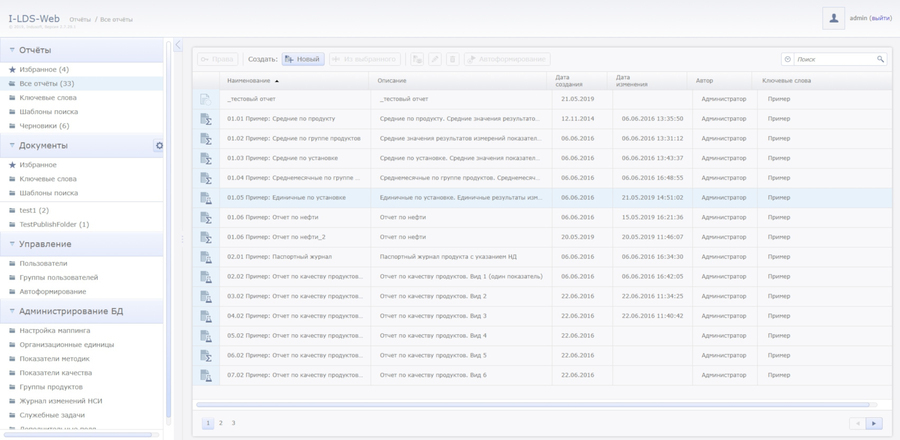Viewport: 900px width, 440px height.
Task: Open Избранное (4) under Отчёты
Action: 44,69
